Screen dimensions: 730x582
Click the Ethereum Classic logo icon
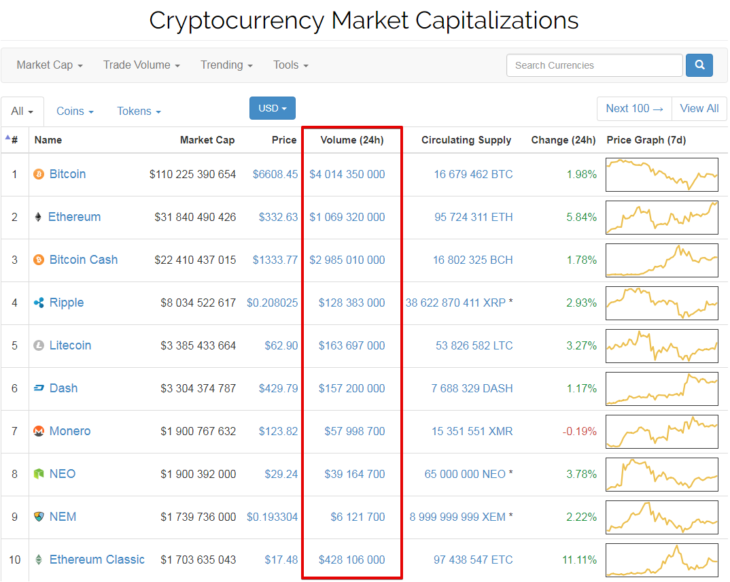pos(39,559)
